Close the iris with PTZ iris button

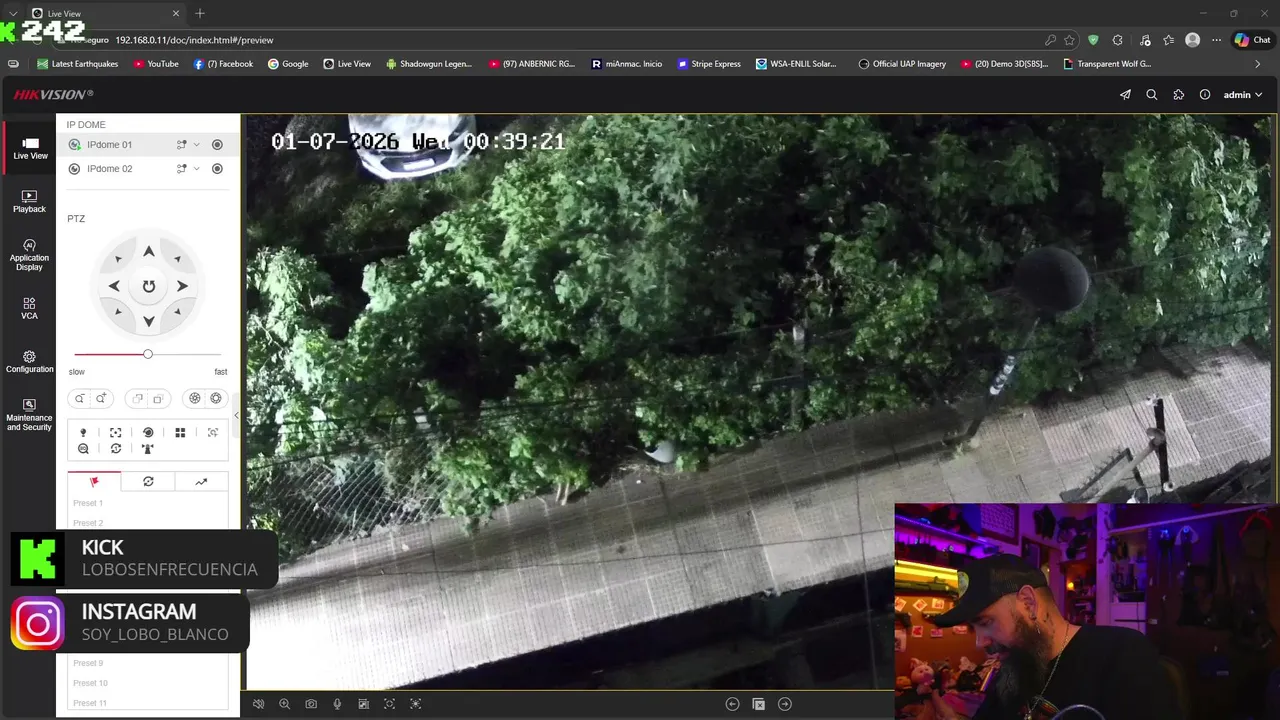pyautogui.click(x=195, y=398)
